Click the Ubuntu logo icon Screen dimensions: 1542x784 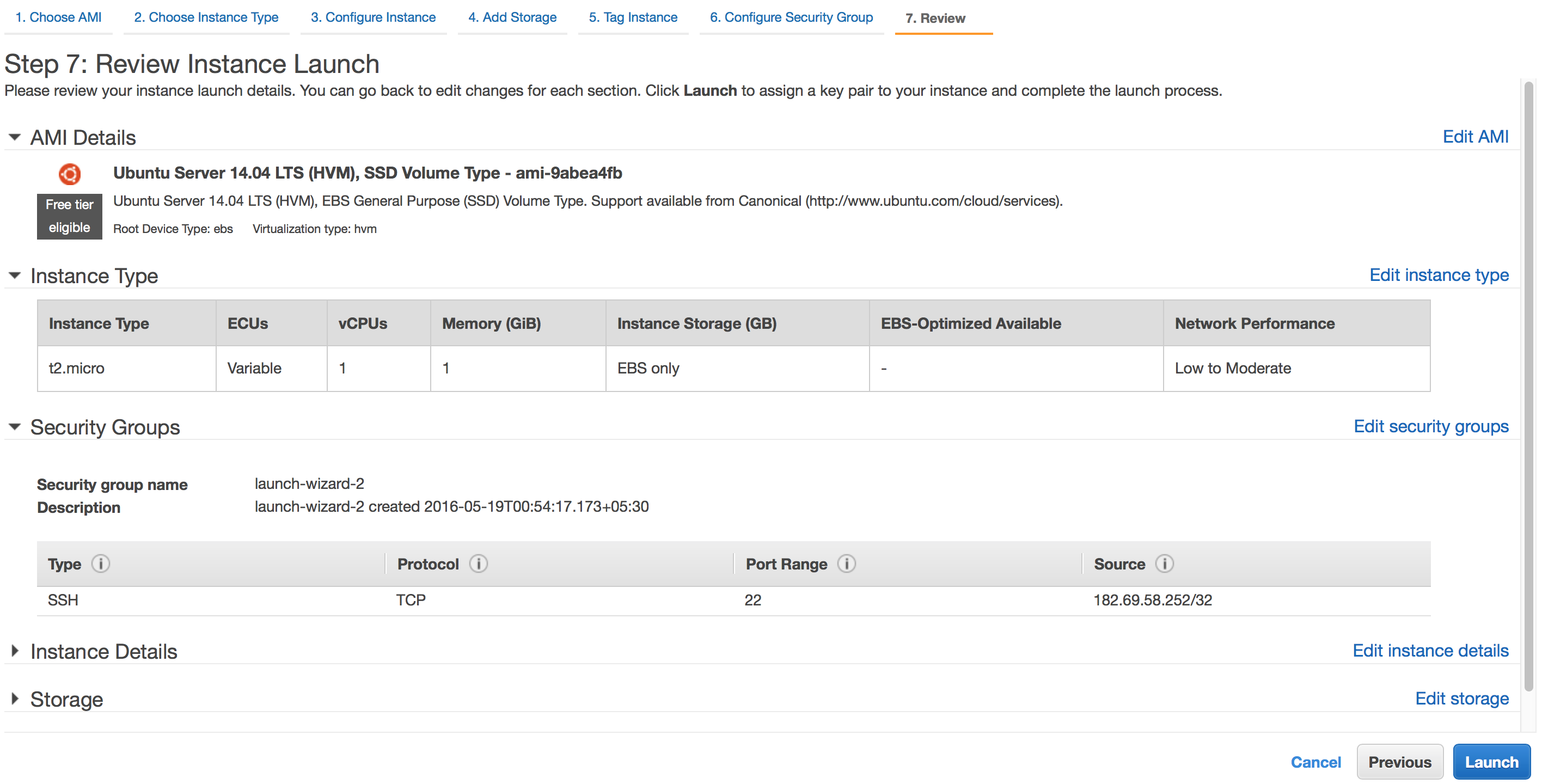click(x=70, y=174)
